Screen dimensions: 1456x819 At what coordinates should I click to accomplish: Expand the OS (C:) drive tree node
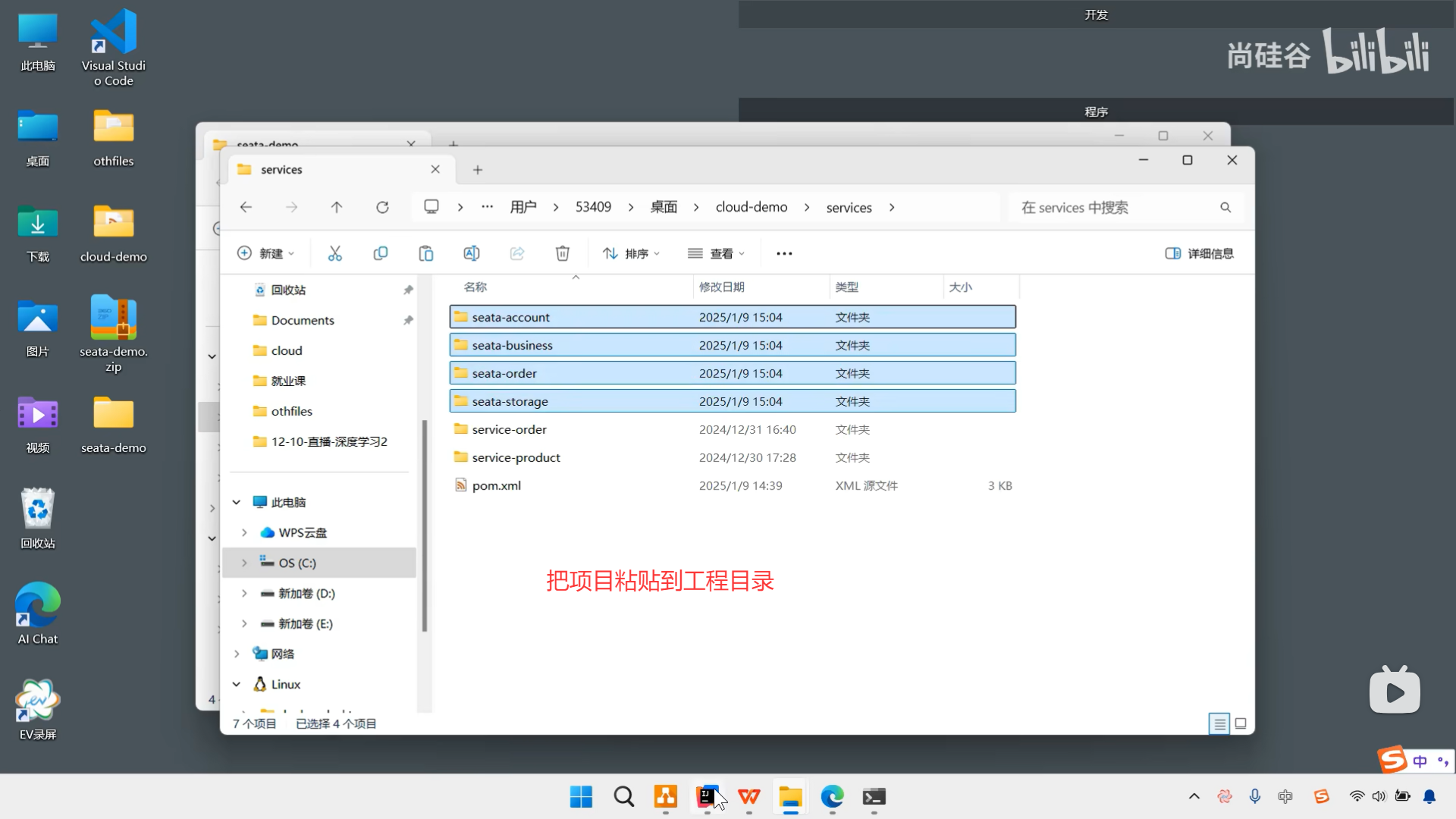coord(244,563)
